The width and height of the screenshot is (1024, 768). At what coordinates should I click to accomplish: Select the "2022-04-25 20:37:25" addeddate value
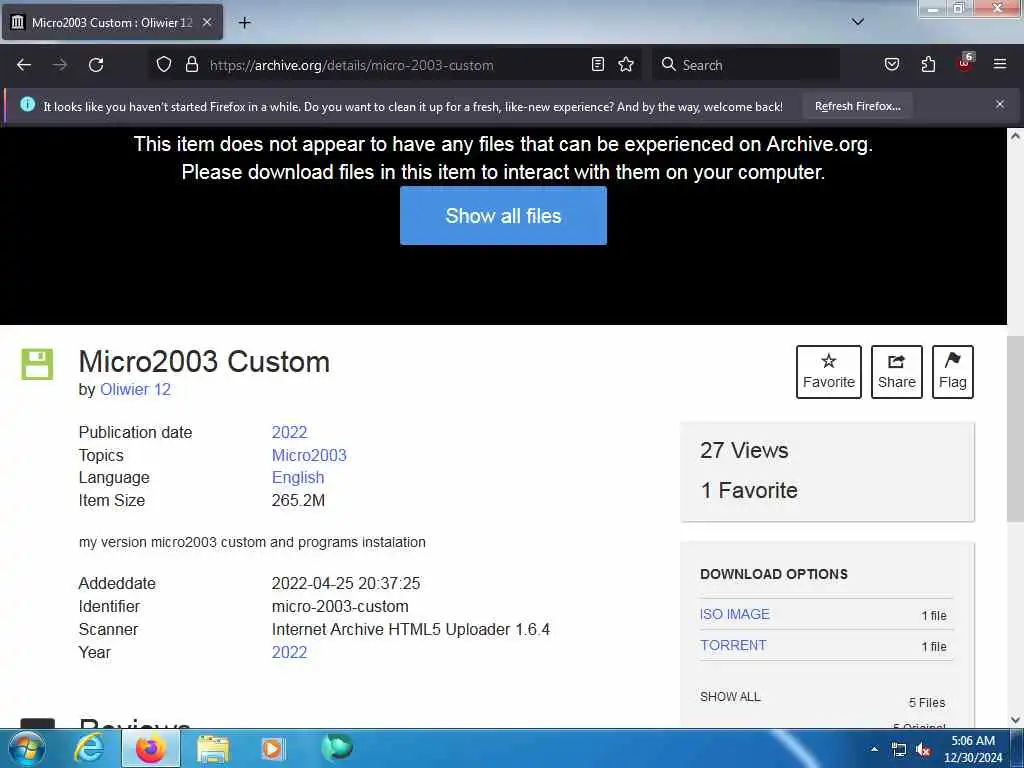point(346,583)
